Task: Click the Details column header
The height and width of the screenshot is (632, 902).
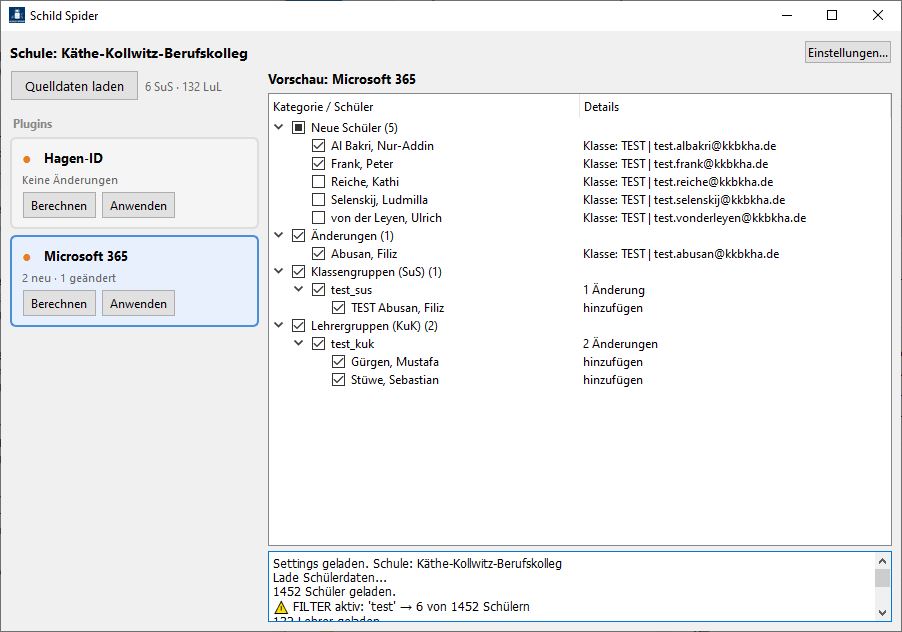Action: [x=735, y=107]
